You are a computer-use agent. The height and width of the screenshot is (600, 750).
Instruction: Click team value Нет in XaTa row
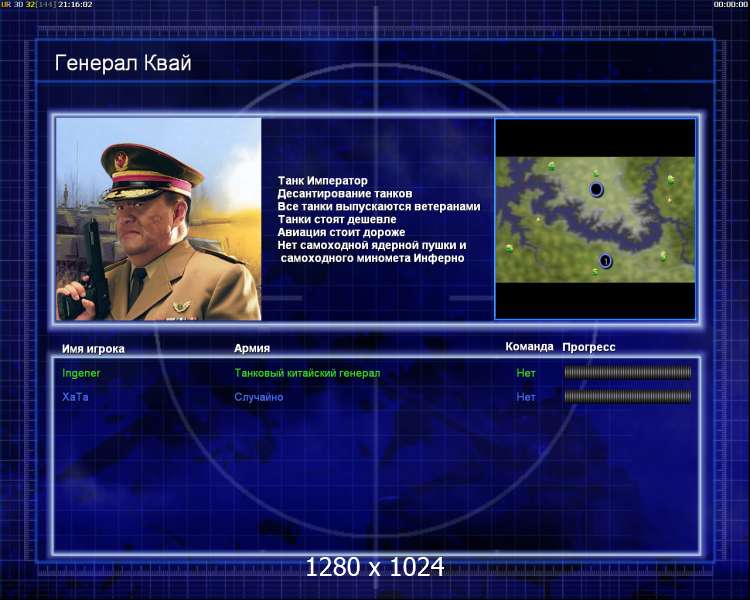526,397
